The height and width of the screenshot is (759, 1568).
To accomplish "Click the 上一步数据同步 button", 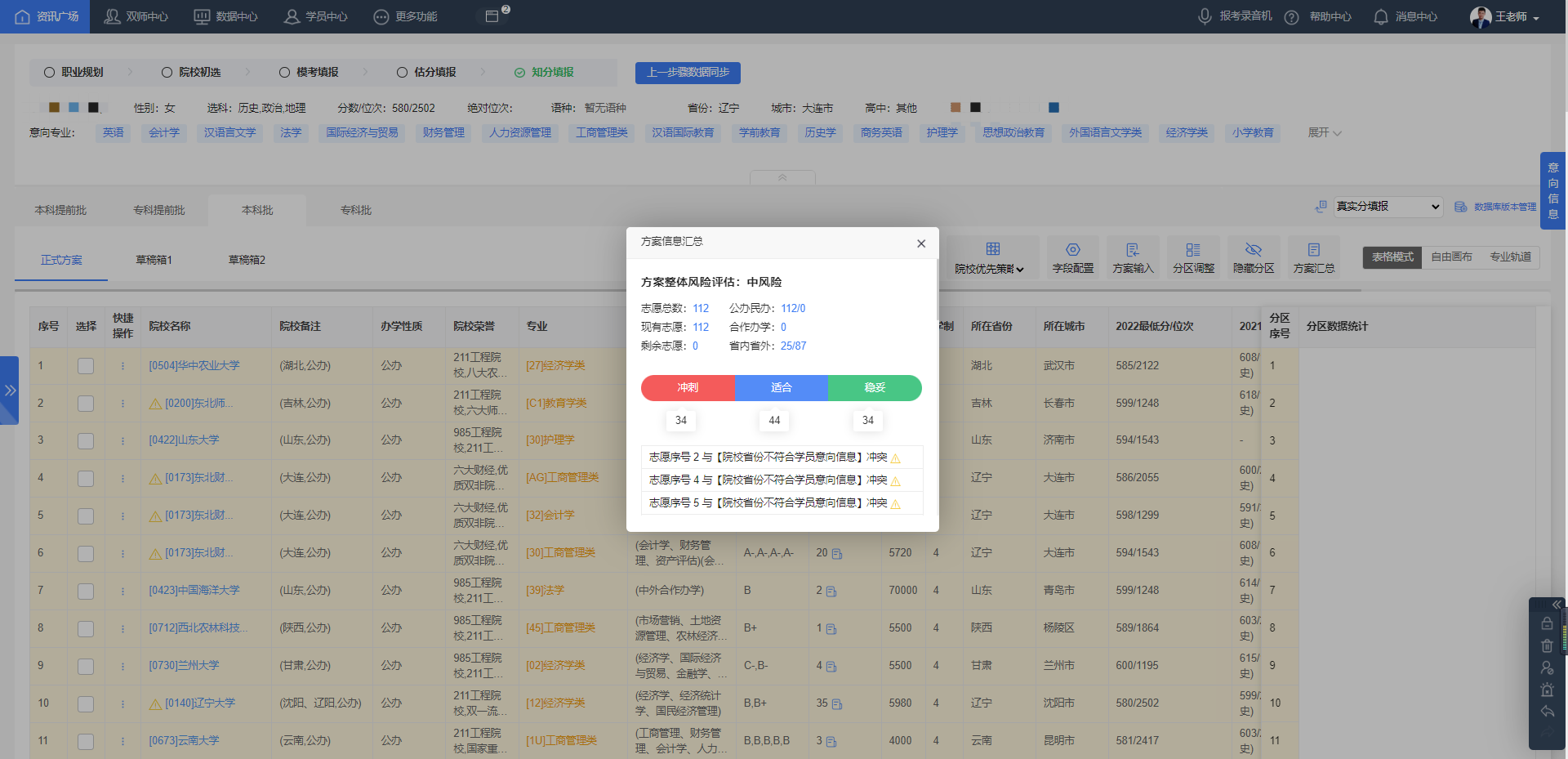I will (x=687, y=73).
